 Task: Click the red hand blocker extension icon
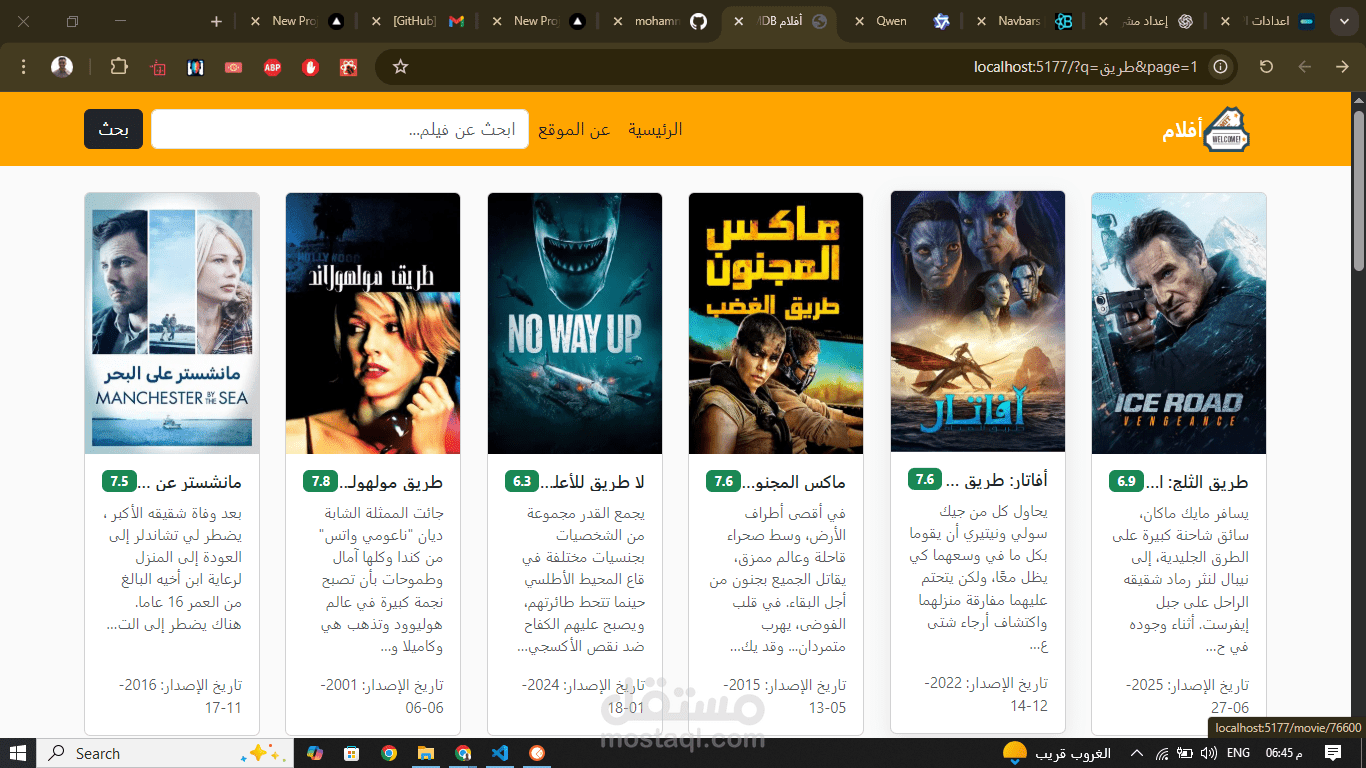click(x=310, y=66)
